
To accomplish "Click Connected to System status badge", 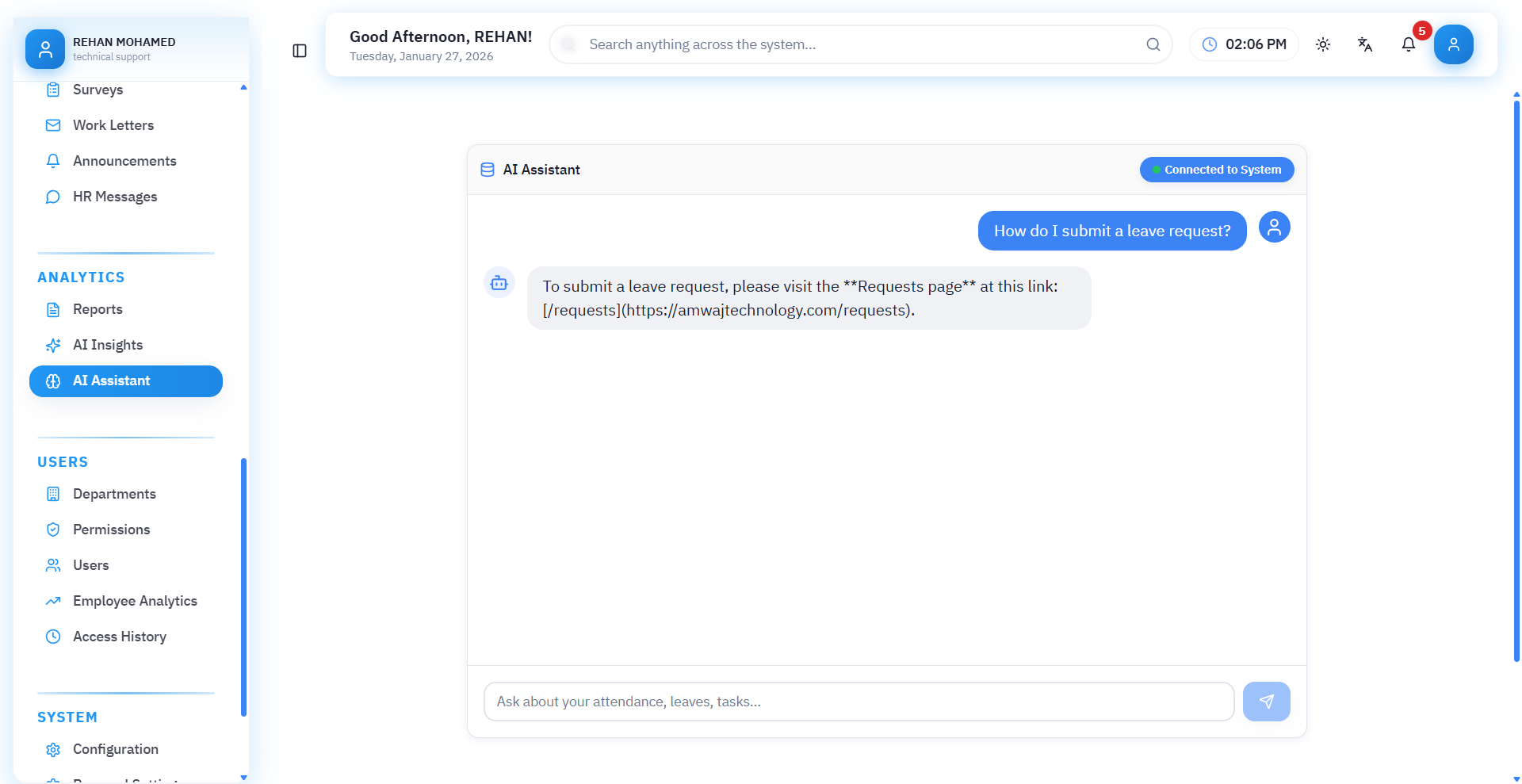I will (1216, 170).
